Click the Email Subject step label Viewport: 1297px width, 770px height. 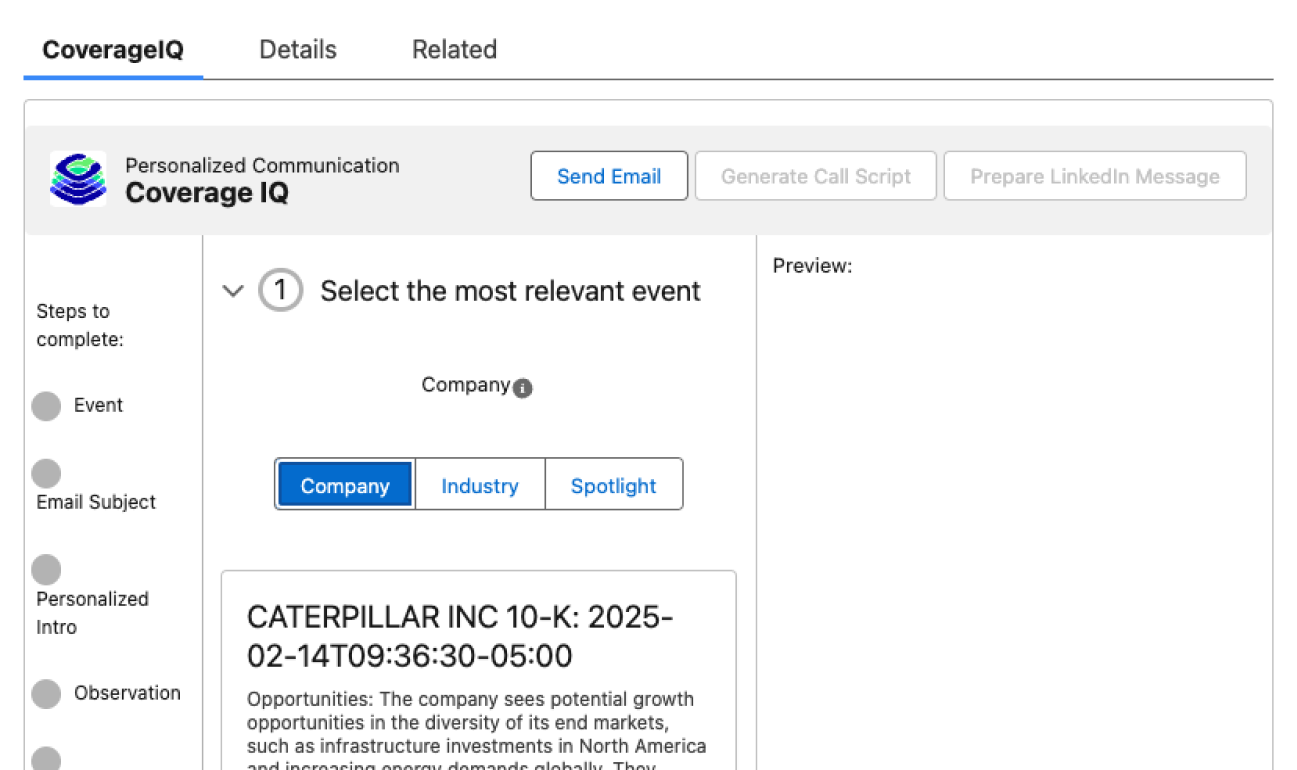(x=96, y=502)
